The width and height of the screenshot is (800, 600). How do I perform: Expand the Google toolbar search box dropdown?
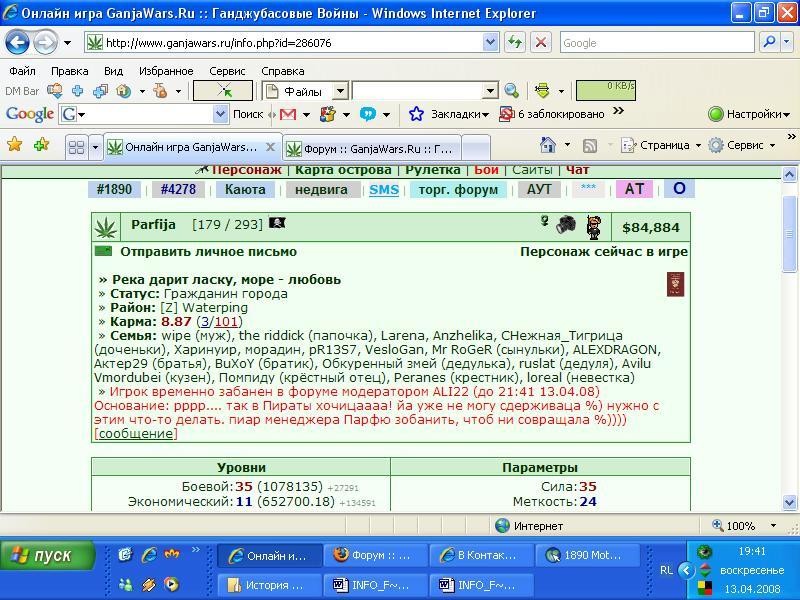pos(220,114)
